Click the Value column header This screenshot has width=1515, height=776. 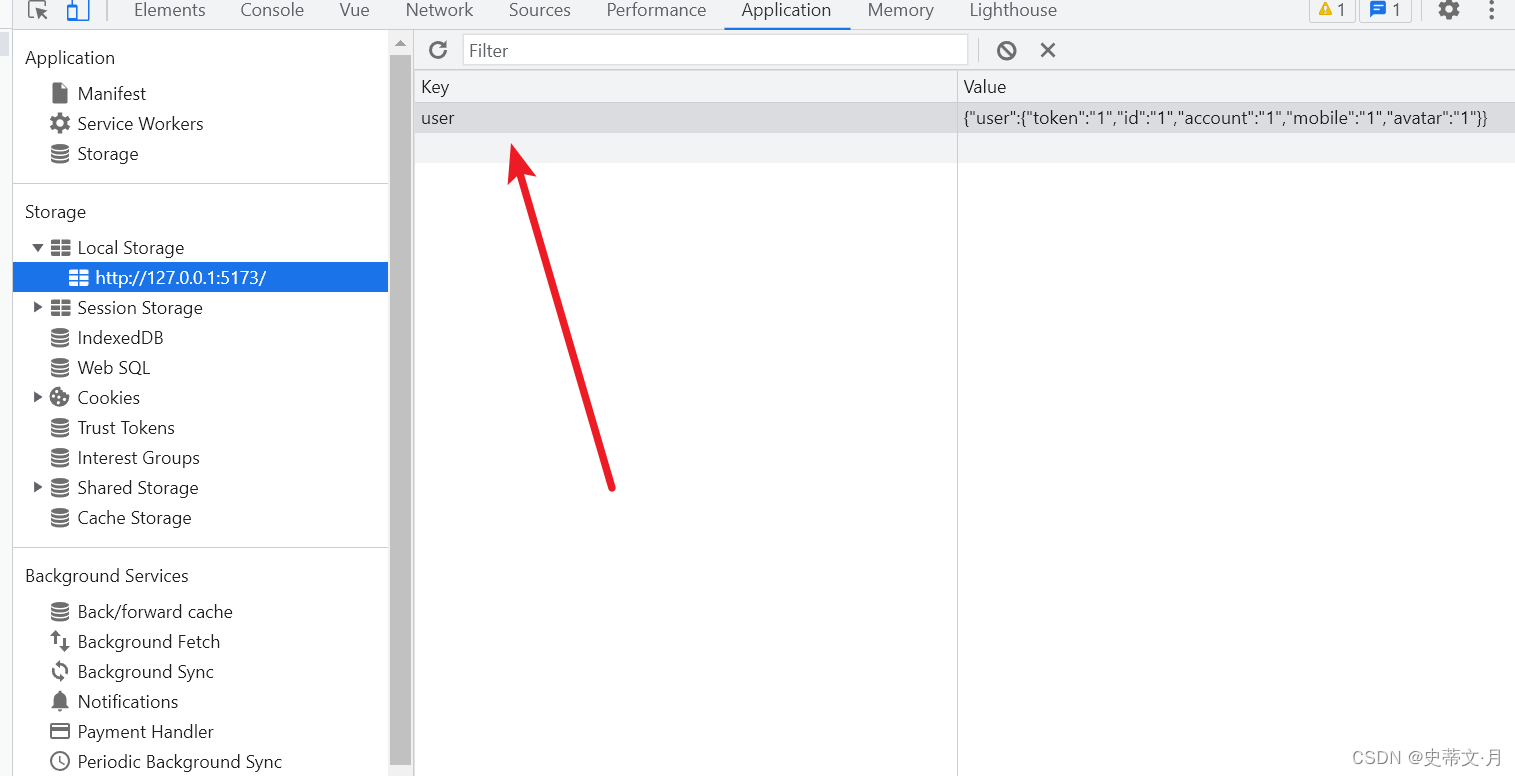1236,87
